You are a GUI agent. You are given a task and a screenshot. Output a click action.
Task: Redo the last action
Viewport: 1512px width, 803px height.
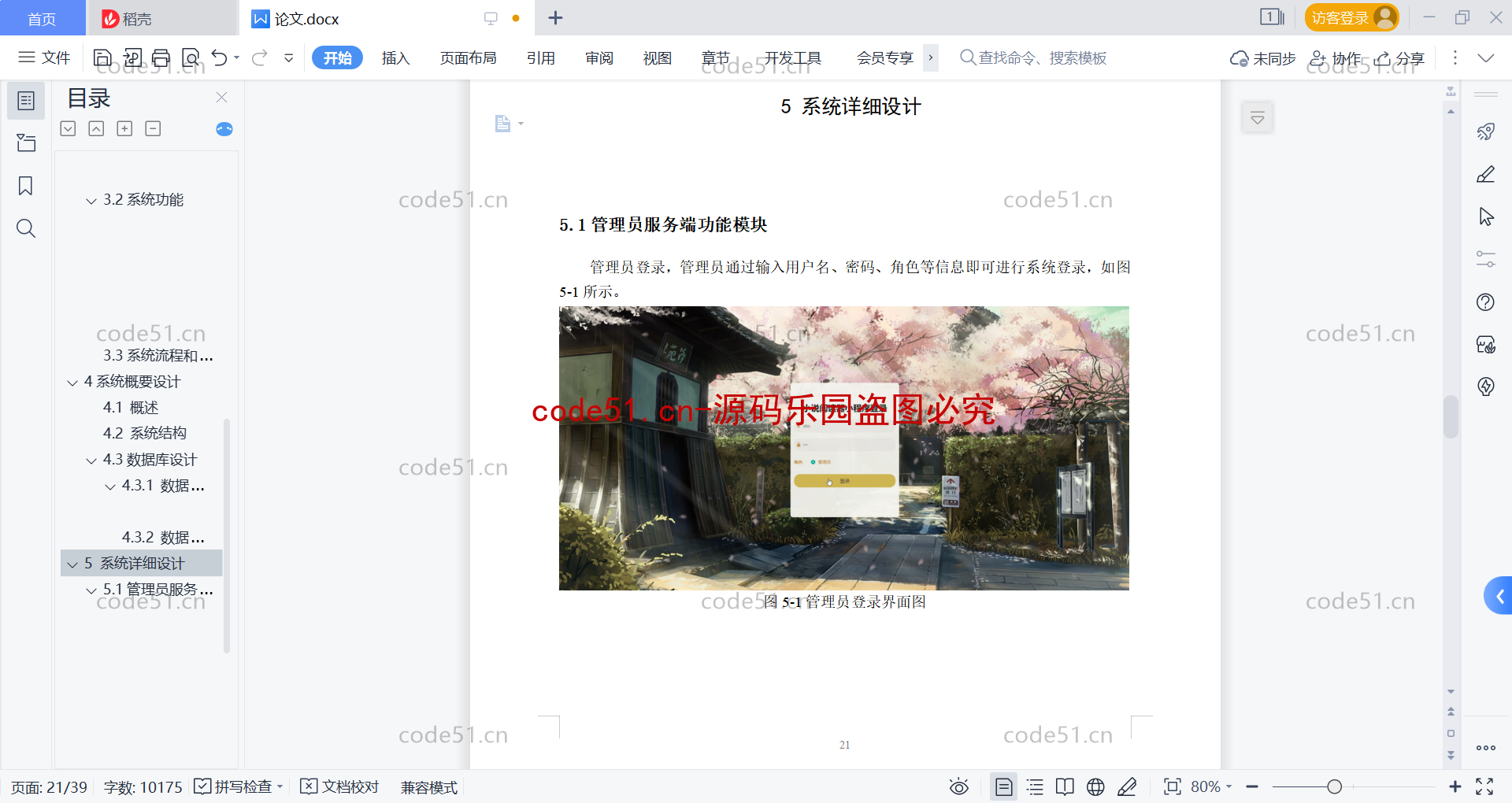[x=259, y=57]
